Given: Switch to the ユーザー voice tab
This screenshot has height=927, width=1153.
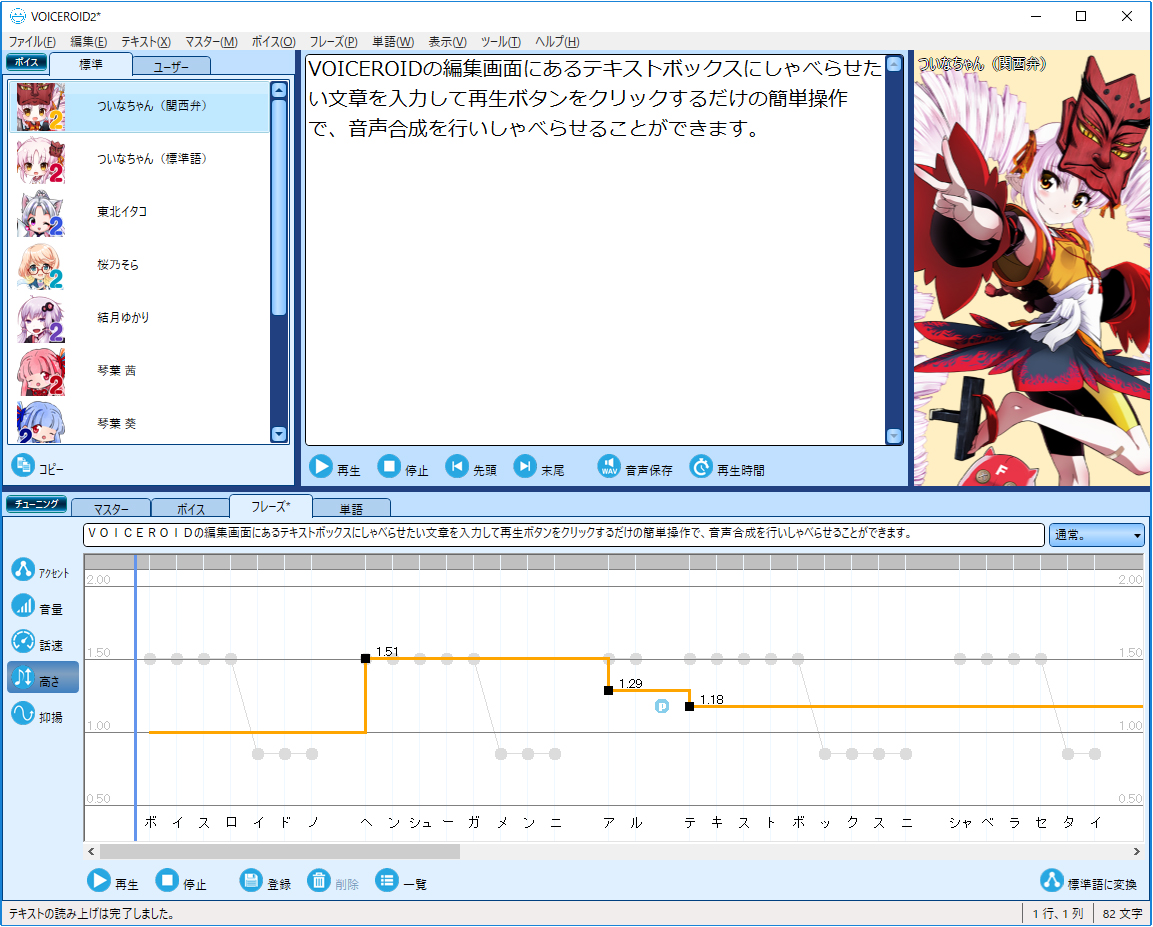Looking at the screenshot, I should (171, 66).
